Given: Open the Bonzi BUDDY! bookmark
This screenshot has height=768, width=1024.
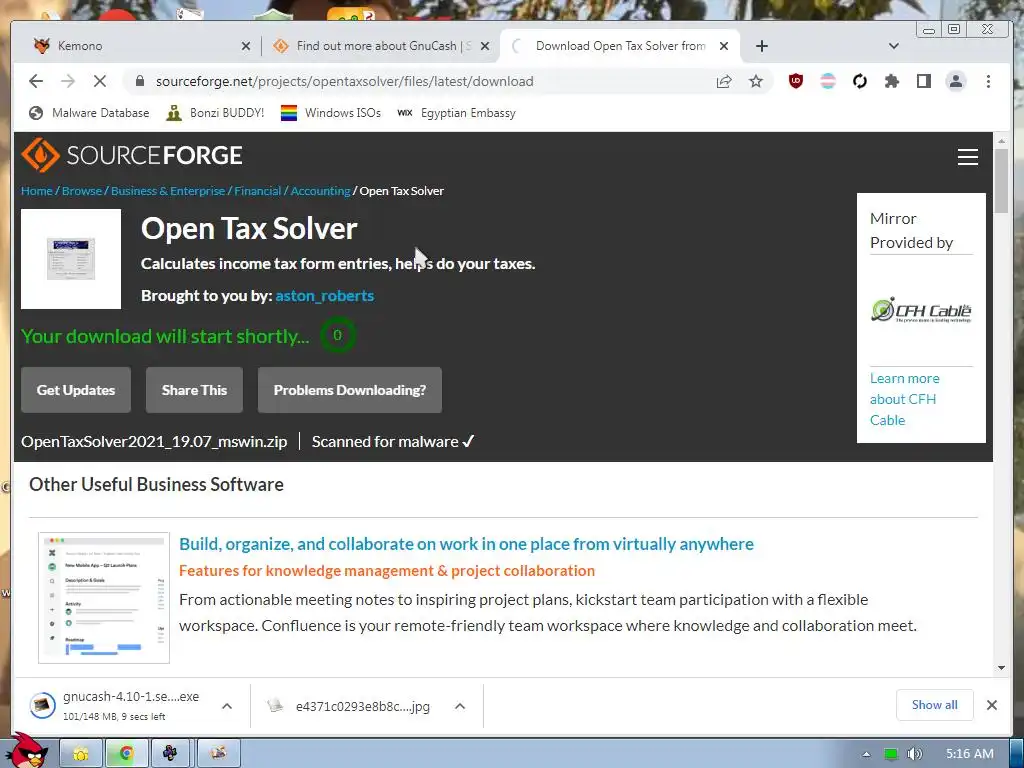Looking at the screenshot, I should coord(215,113).
